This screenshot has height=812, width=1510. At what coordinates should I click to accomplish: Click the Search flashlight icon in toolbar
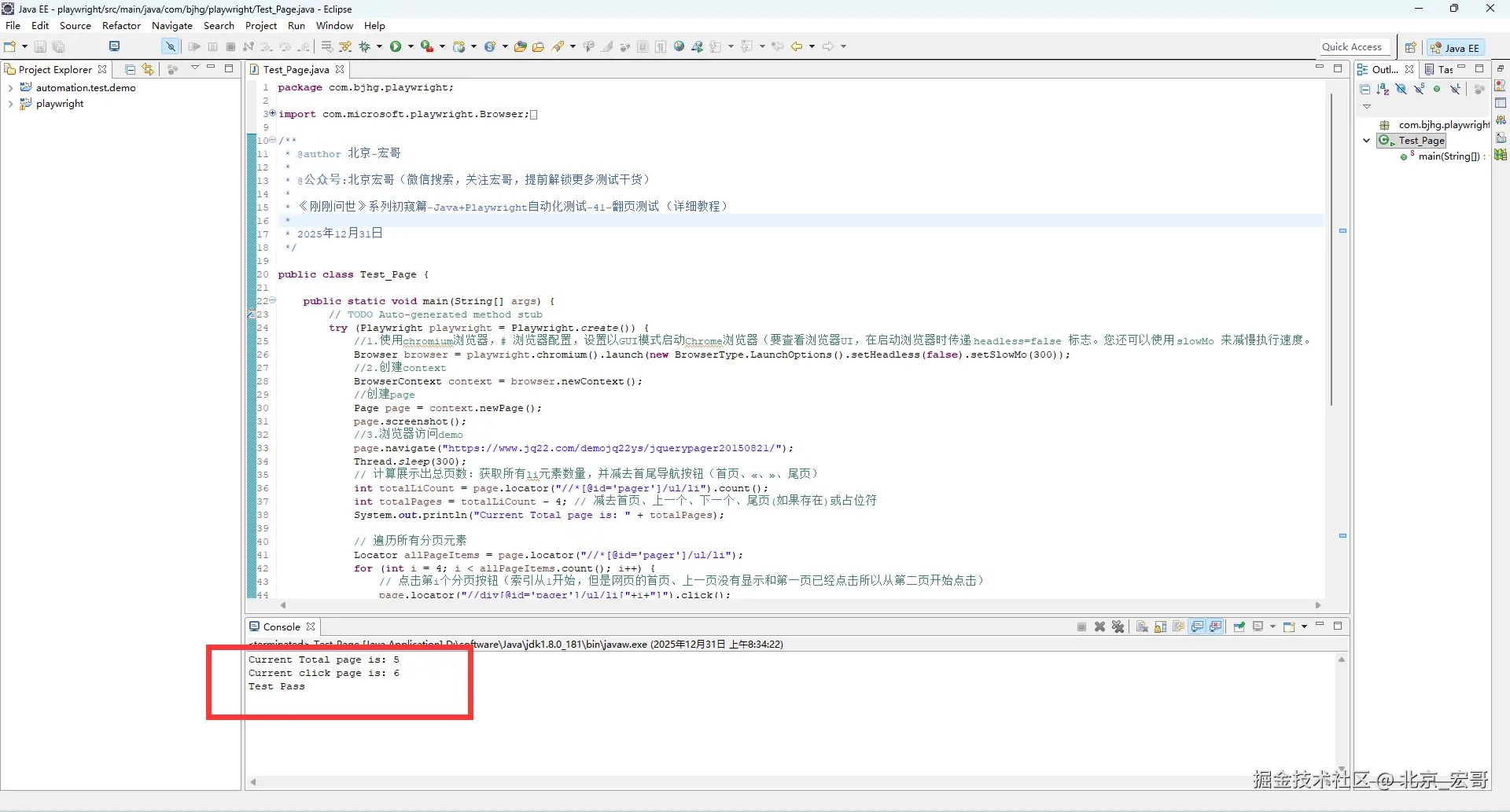pos(558,46)
